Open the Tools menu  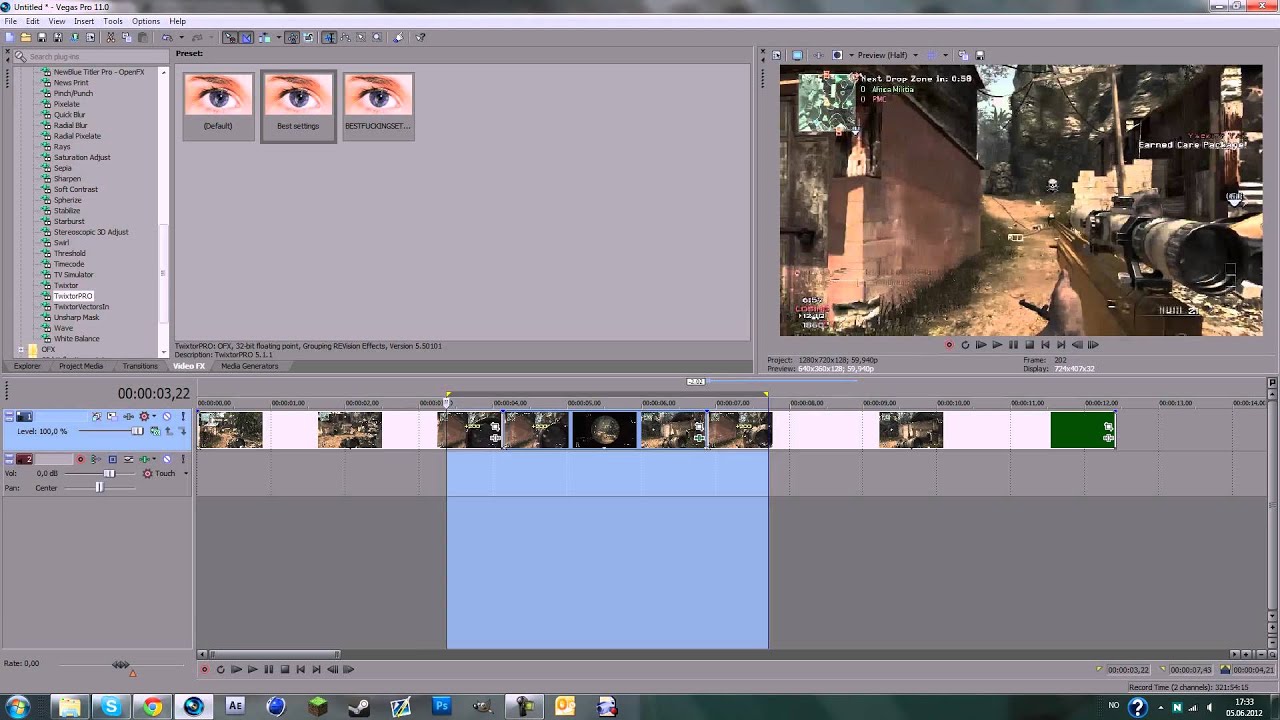tap(113, 21)
